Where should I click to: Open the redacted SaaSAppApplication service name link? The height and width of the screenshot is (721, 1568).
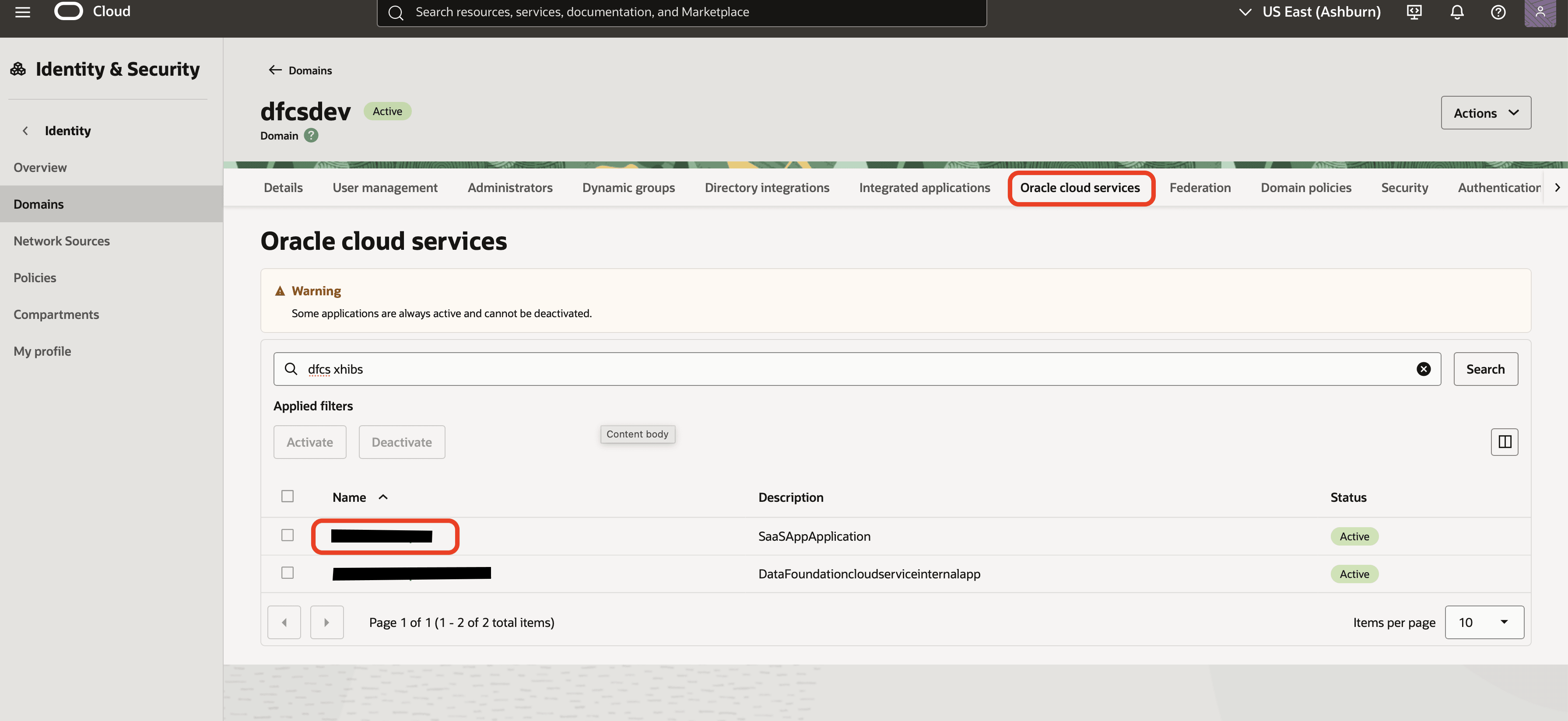pyautogui.click(x=382, y=536)
